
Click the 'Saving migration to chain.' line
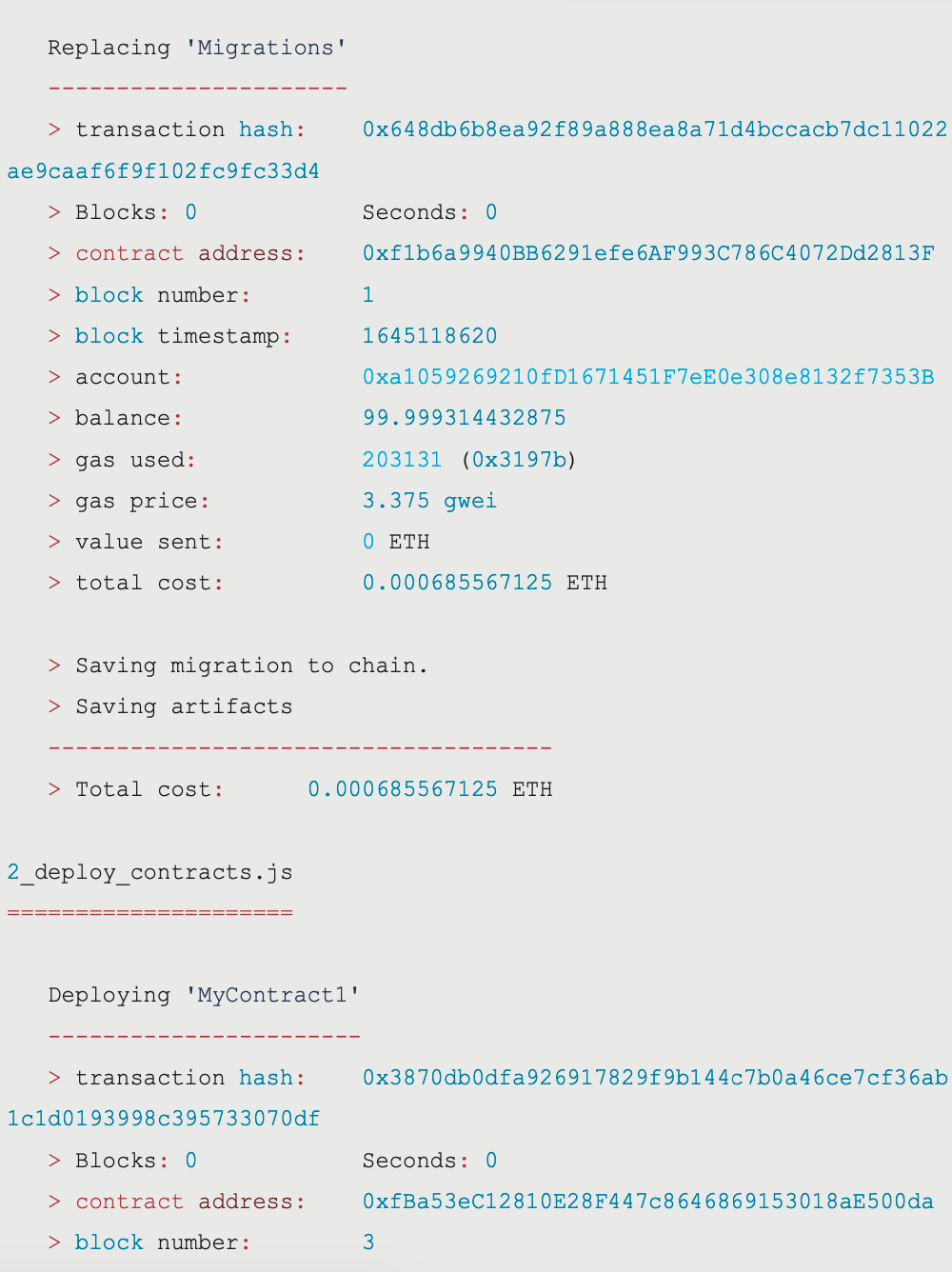251,666
